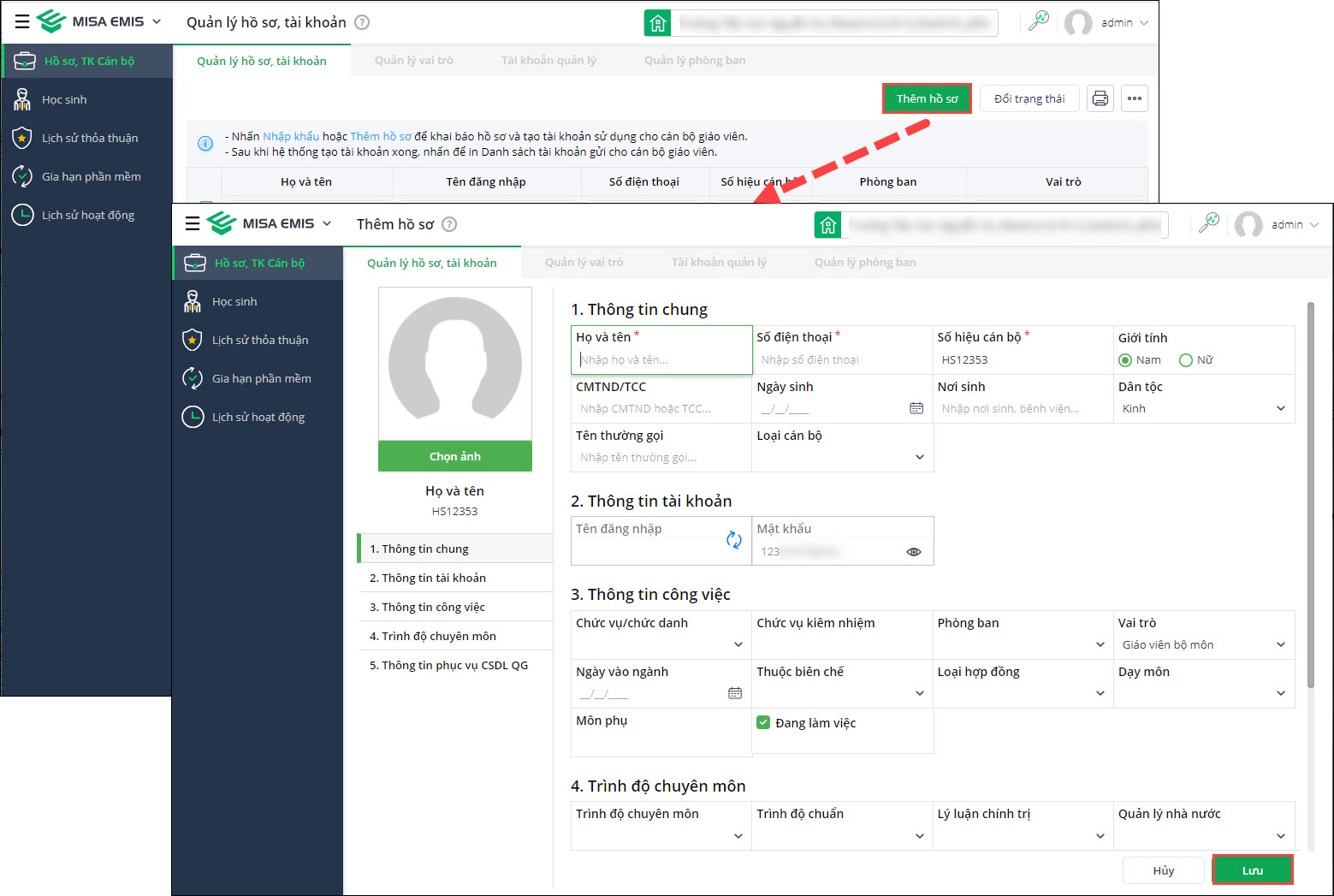1334x896 pixels.
Task: Click the Nhập khẩu link in the instructions
Action: [291, 136]
